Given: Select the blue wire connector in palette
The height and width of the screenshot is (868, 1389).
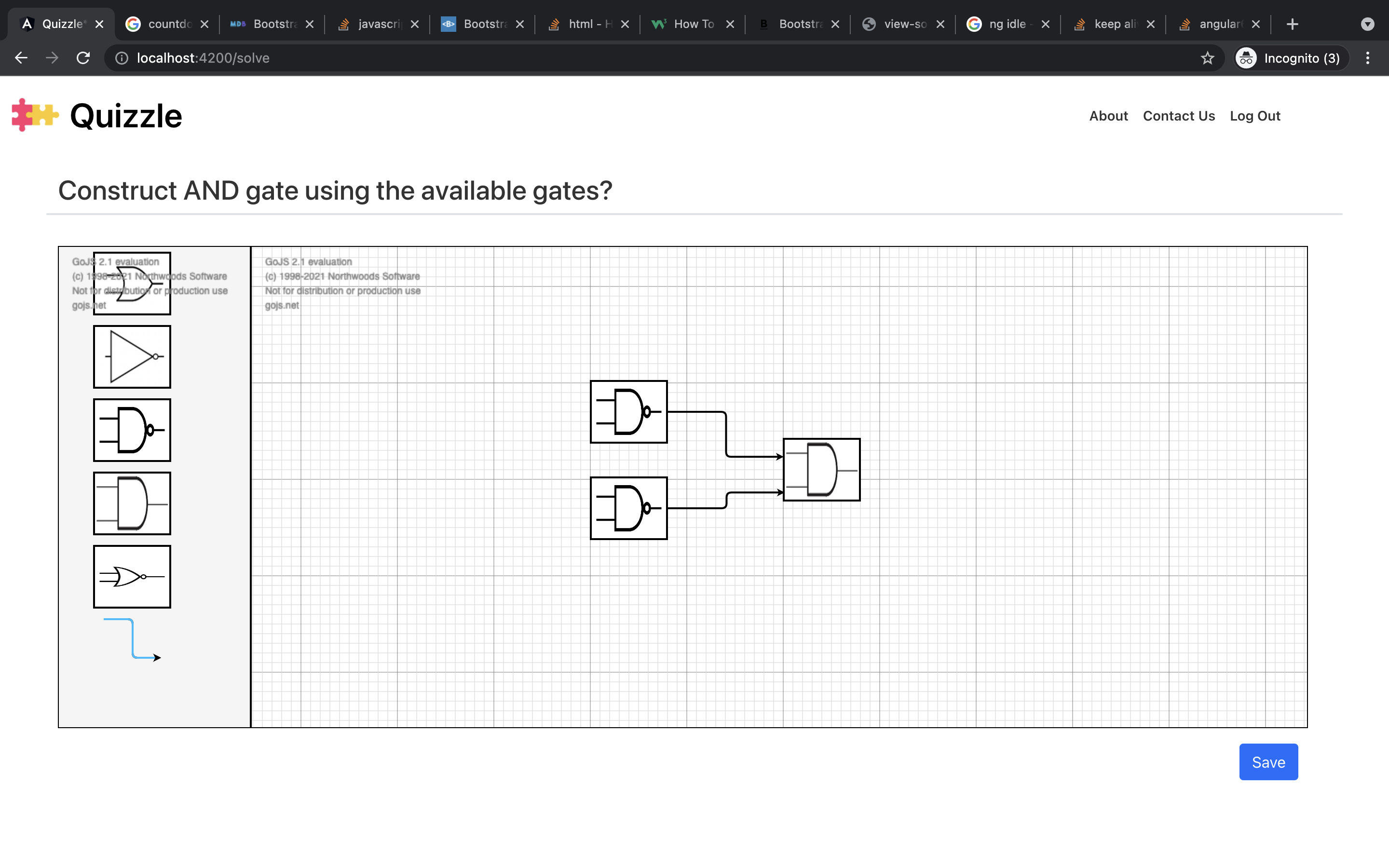Looking at the screenshot, I should tap(133, 639).
